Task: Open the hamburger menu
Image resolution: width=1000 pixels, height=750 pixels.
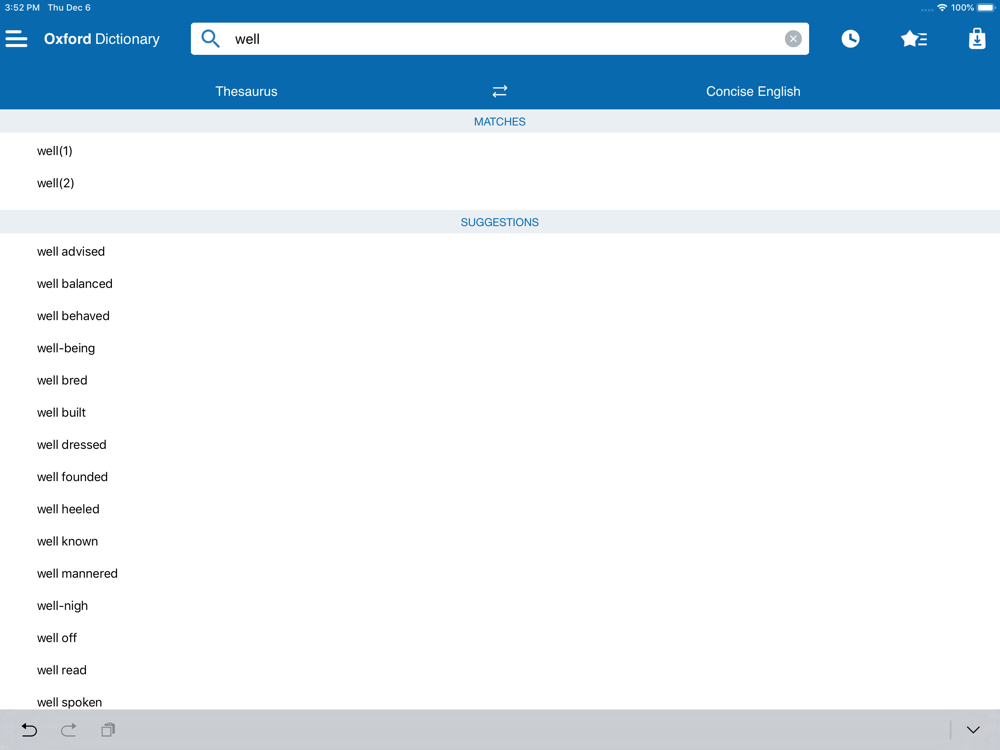Action: [17, 39]
